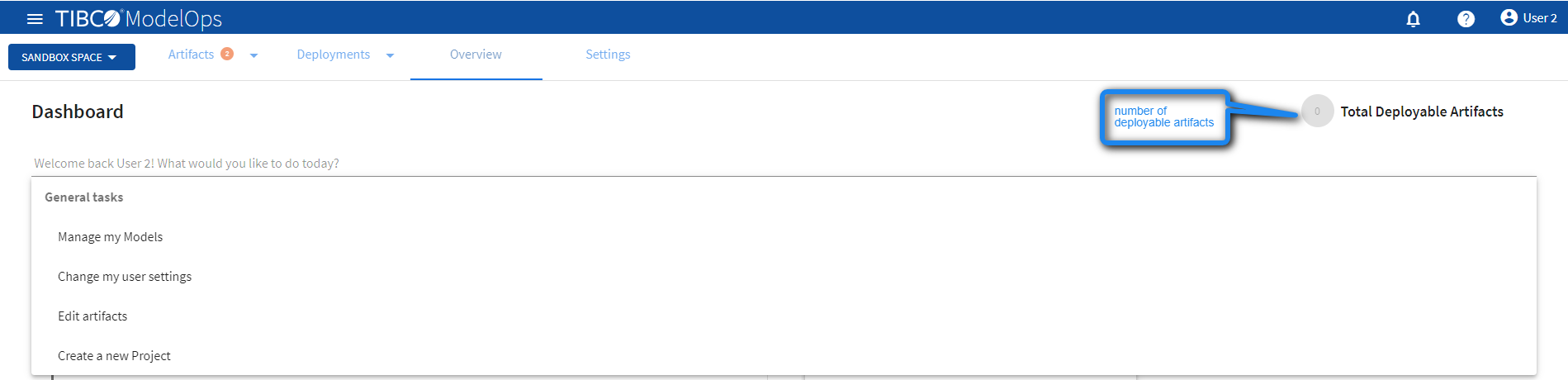
Task: Expand the Sandbox Space selector
Action: [x=72, y=57]
